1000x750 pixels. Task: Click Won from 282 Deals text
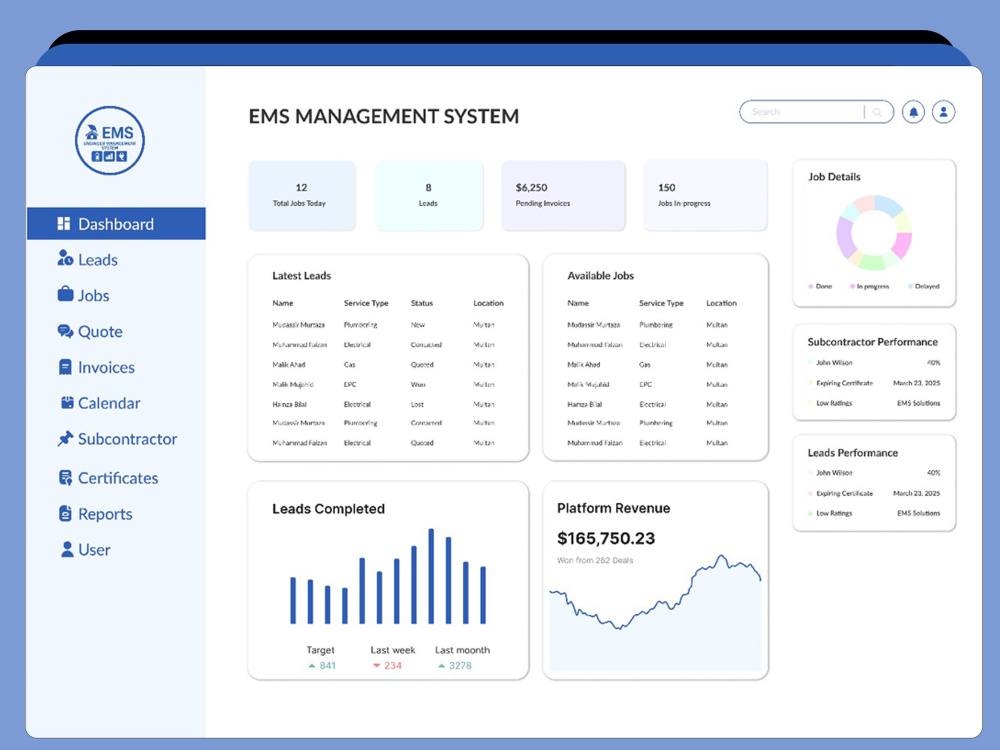(595, 561)
